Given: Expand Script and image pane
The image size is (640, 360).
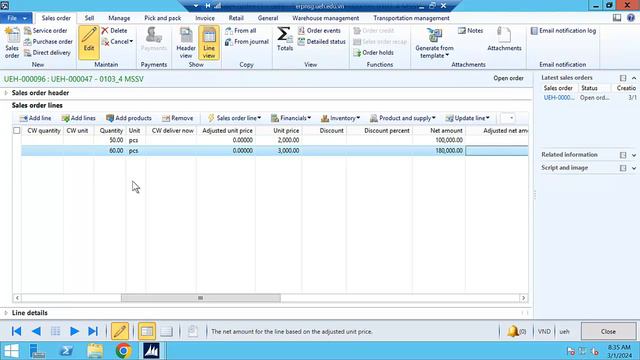Looking at the screenshot, I should 634,168.
